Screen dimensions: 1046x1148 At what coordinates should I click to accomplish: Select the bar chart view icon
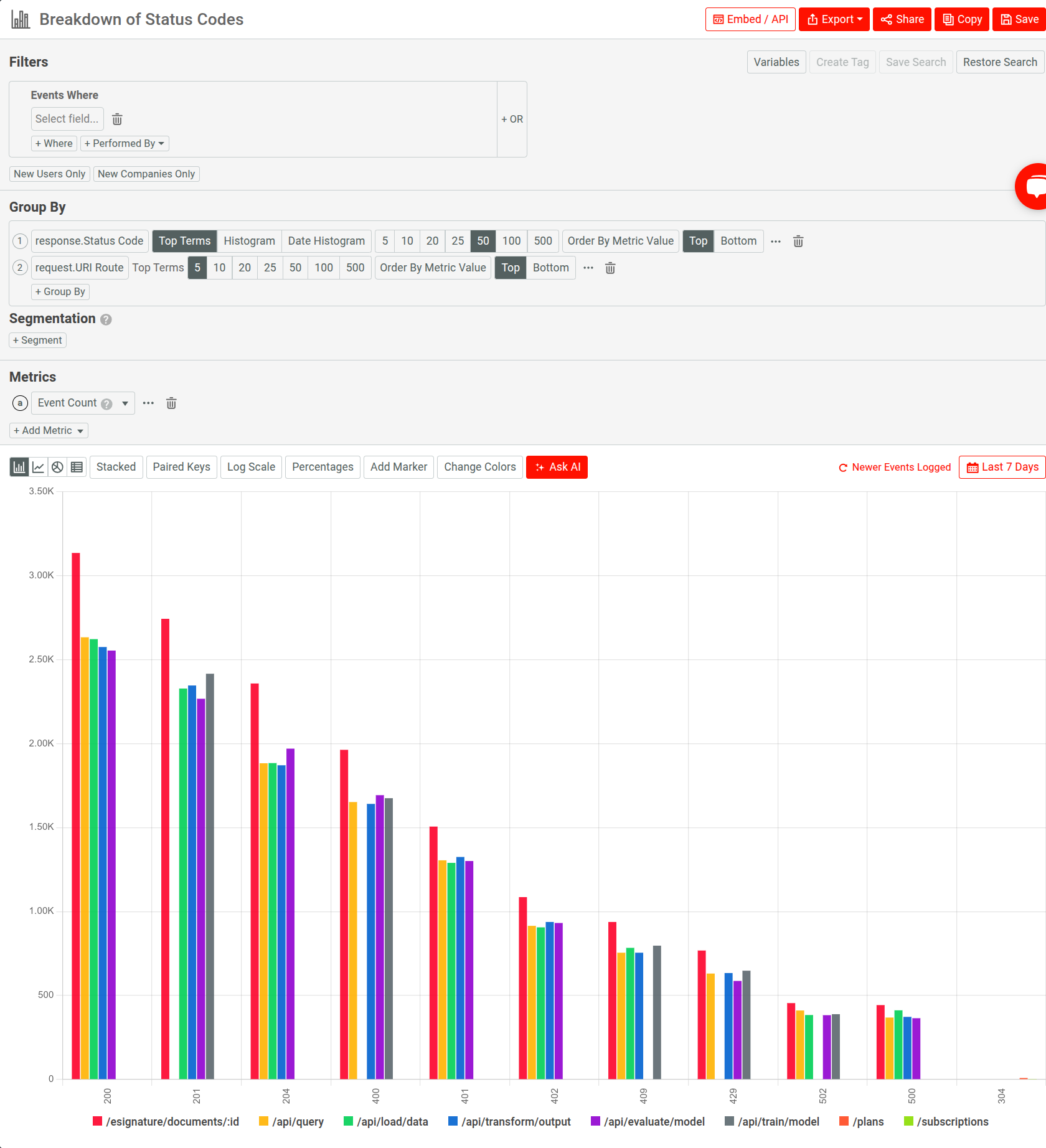pyautogui.click(x=19, y=467)
